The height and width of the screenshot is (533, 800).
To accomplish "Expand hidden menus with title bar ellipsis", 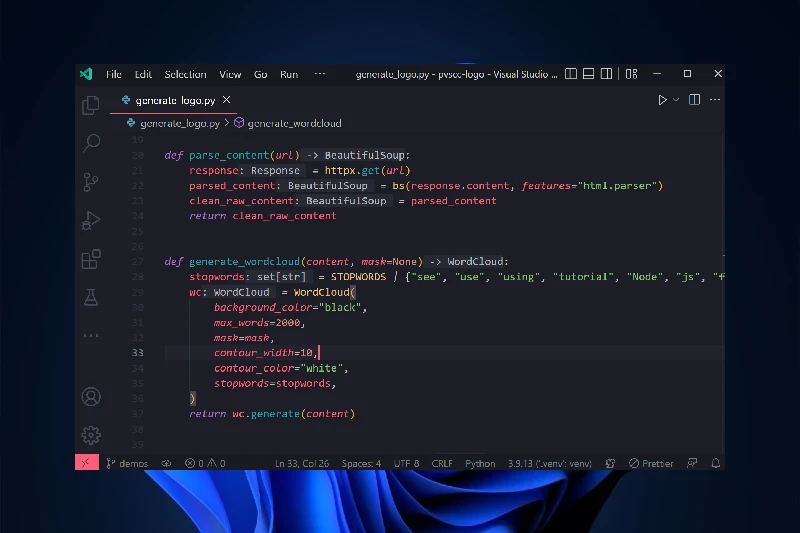I will point(320,74).
